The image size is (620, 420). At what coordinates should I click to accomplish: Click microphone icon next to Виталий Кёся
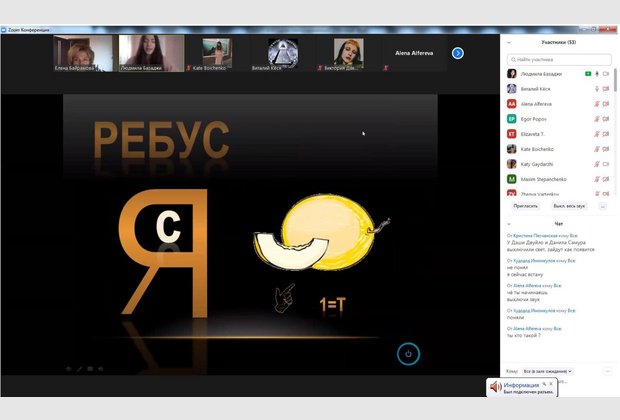click(597, 88)
